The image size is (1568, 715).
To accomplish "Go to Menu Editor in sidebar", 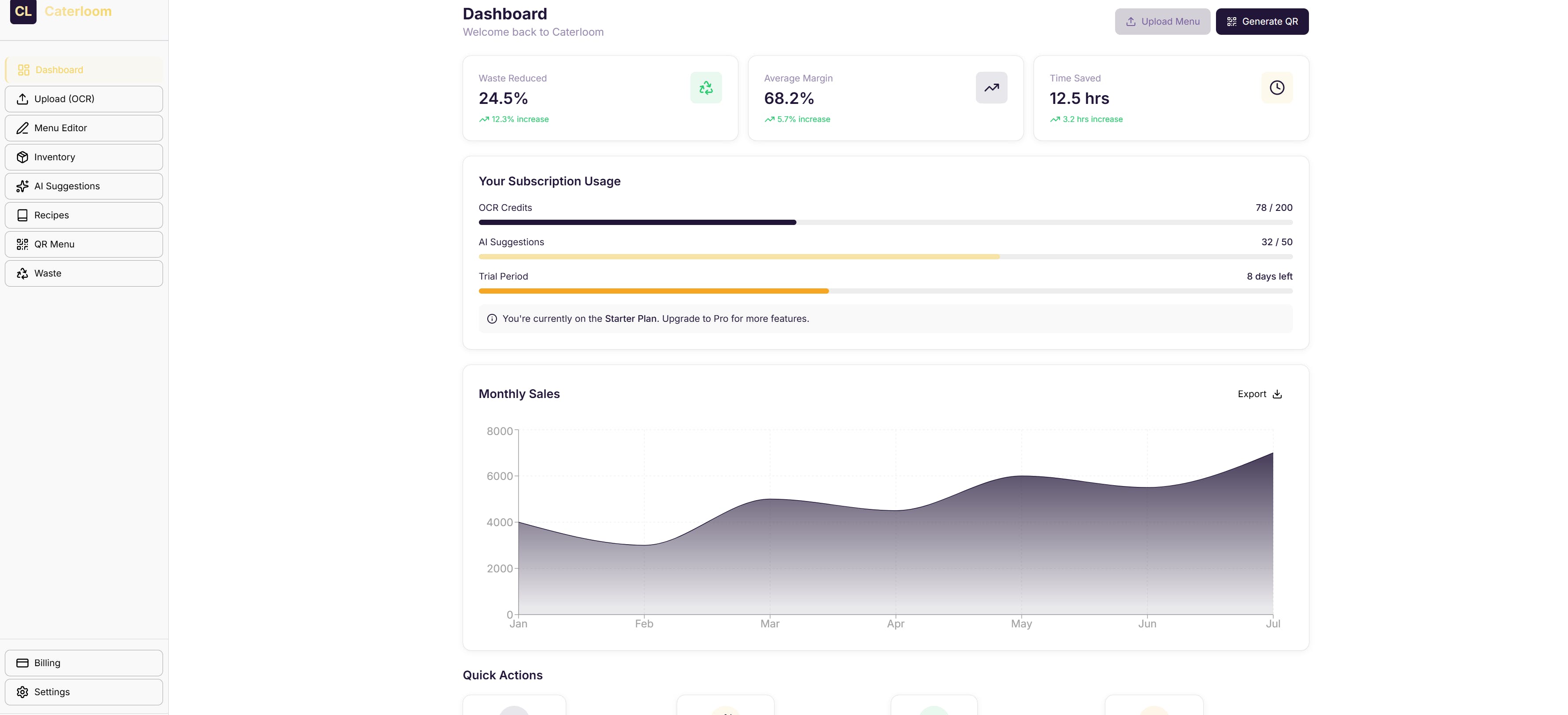I will pyautogui.click(x=84, y=128).
